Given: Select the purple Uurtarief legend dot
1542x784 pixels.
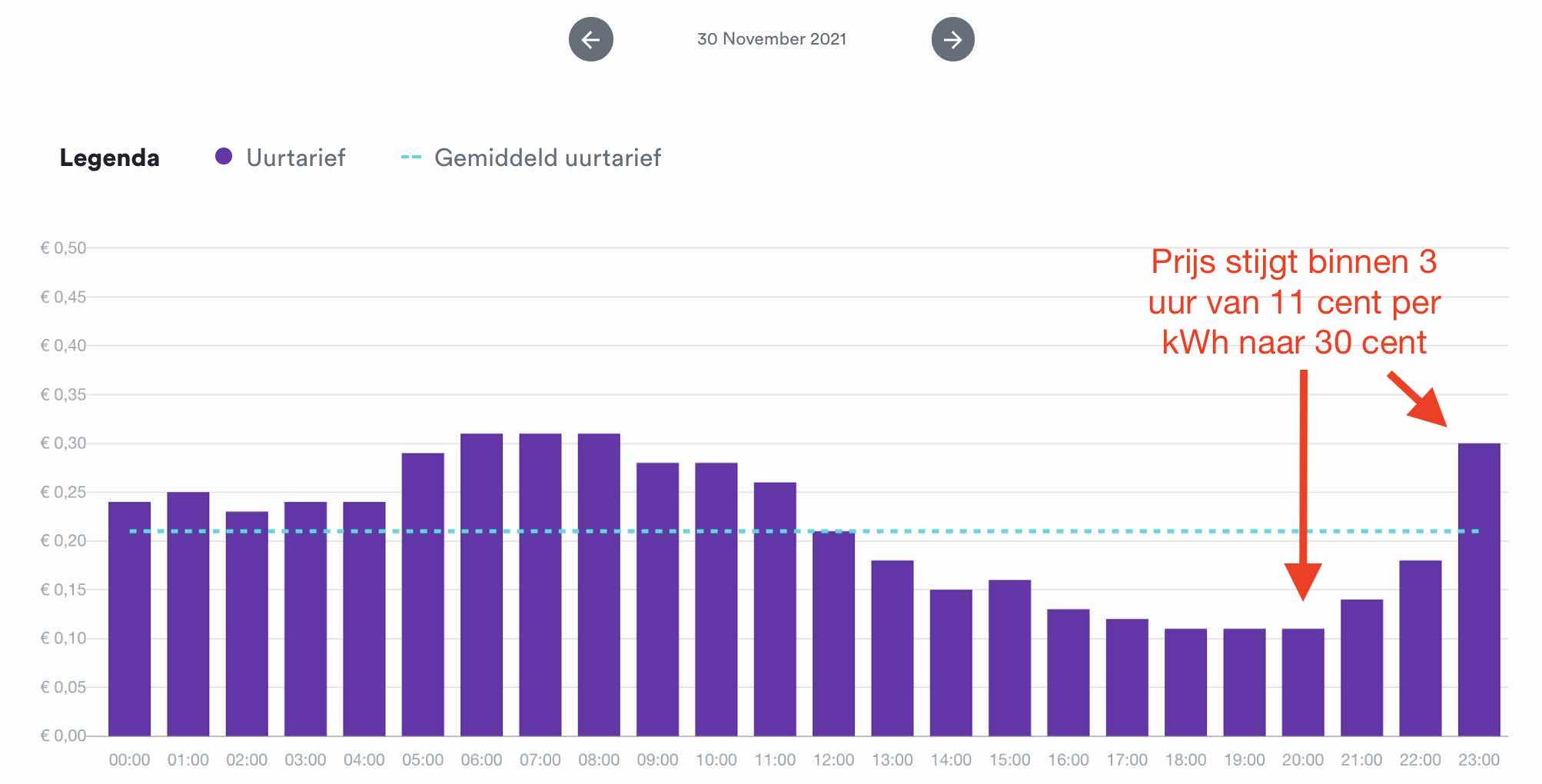Looking at the screenshot, I should point(223,156).
